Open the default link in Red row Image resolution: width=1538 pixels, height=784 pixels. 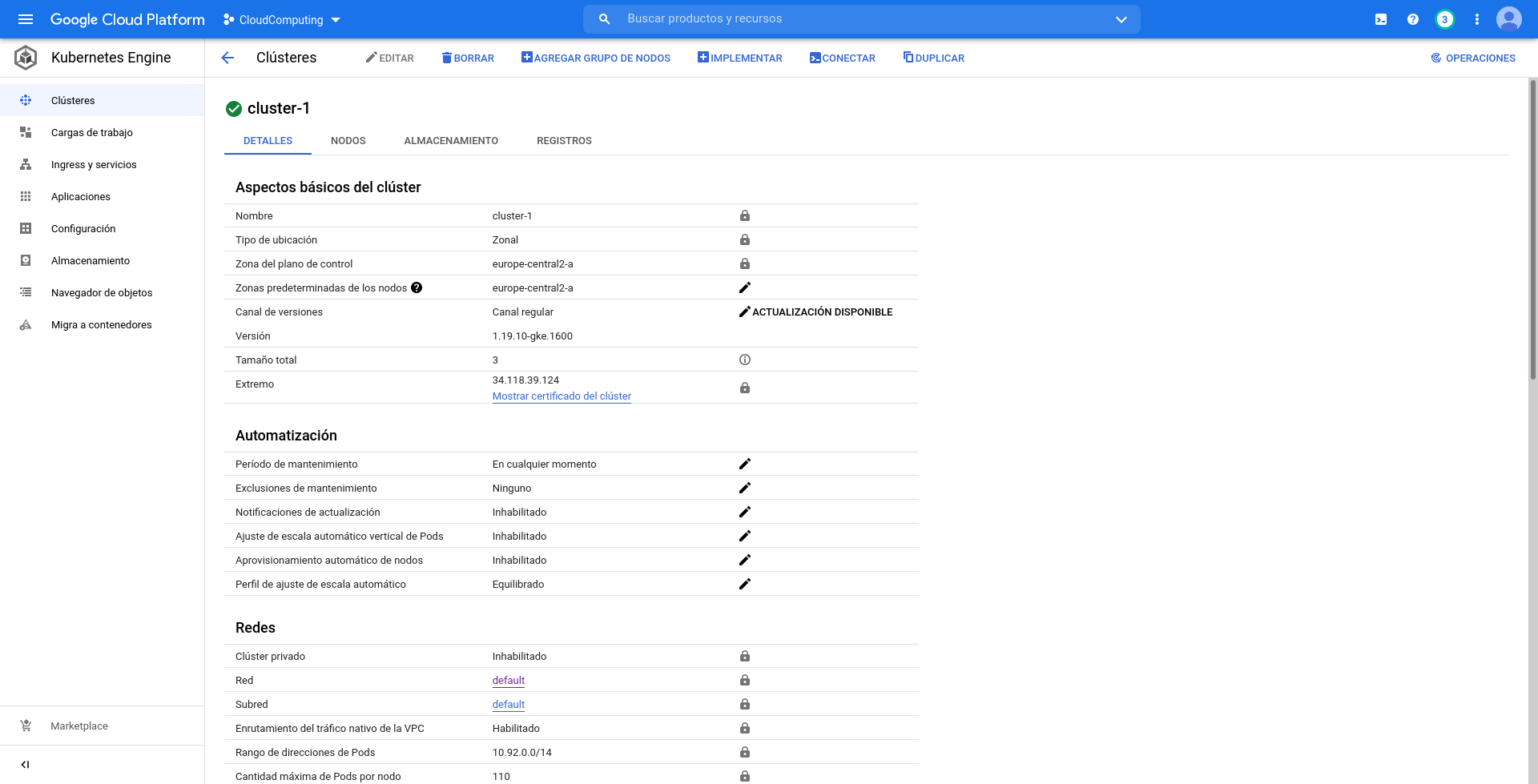click(x=509, y=680)
